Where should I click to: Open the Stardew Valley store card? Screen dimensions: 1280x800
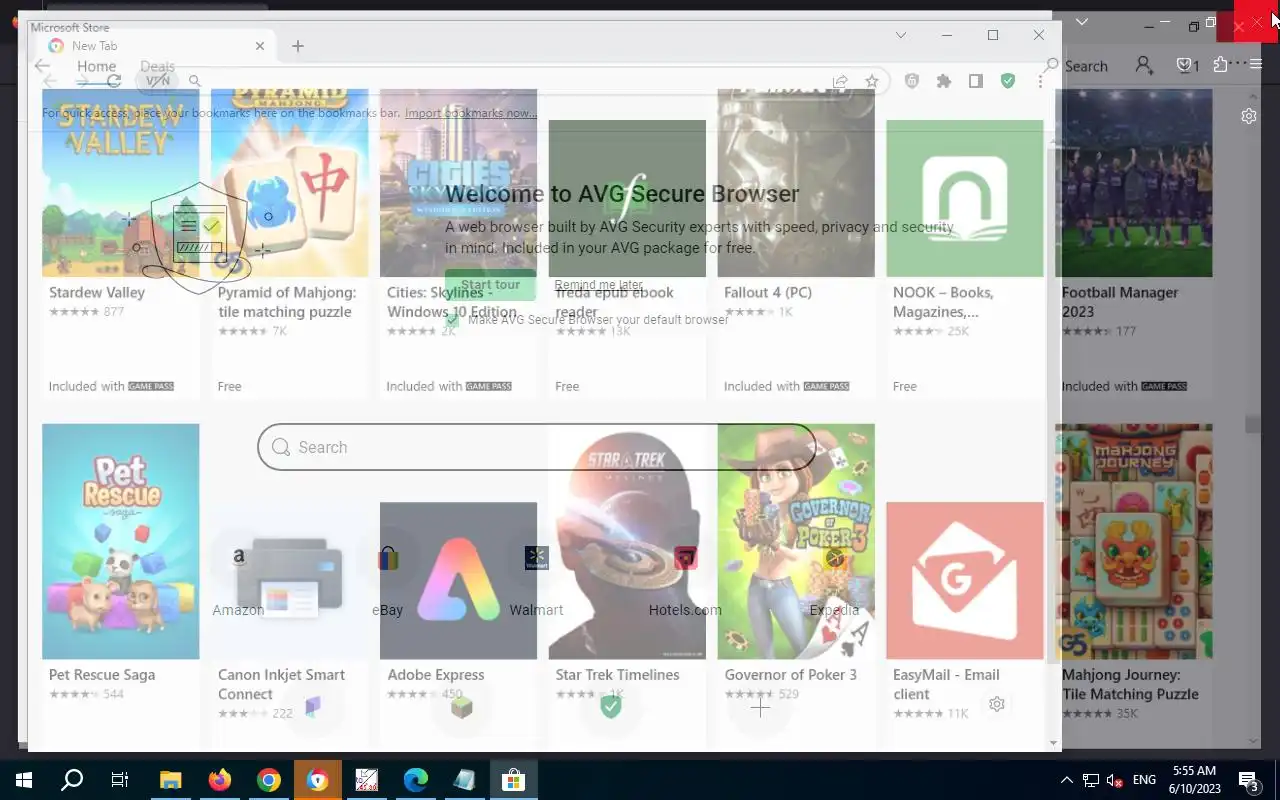click(x=120, y=243)
